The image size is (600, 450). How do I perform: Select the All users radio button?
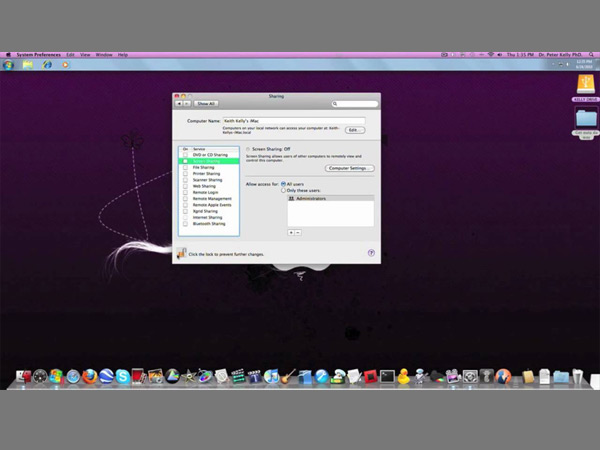click(x=284, y=184)
